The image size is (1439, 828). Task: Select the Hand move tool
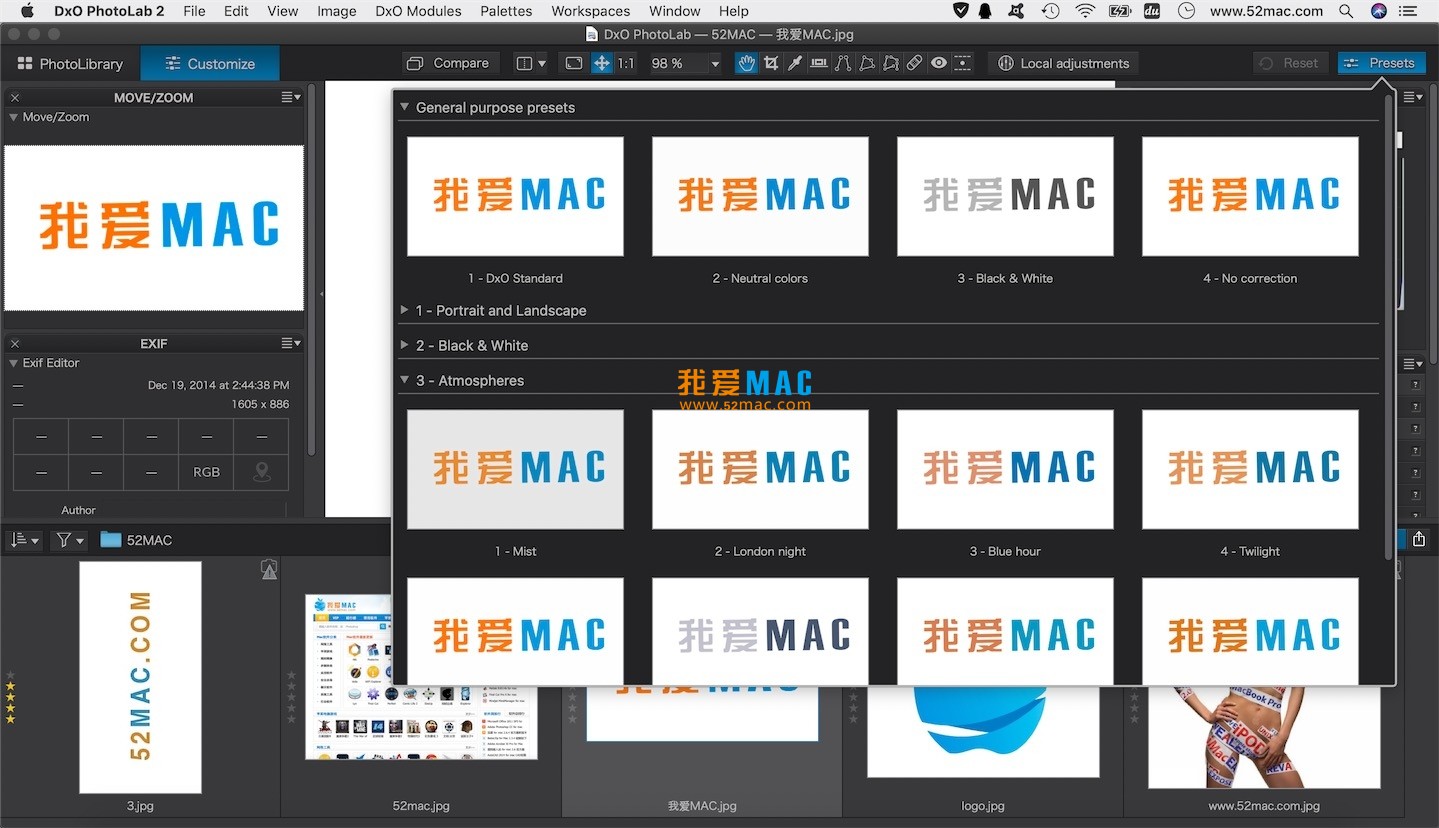point(746,63)
